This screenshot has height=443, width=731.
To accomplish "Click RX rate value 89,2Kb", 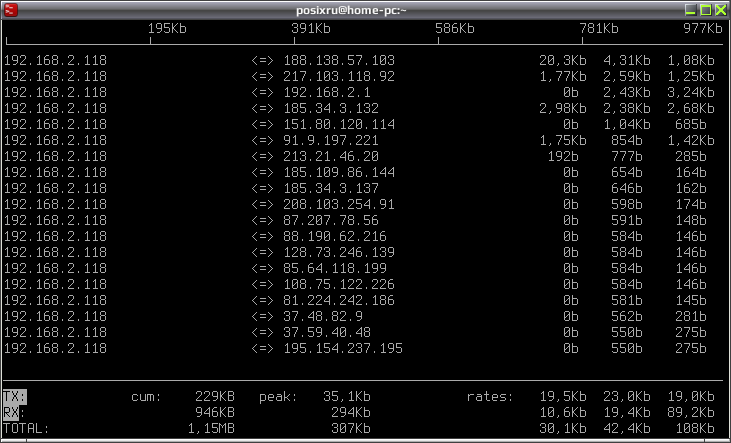I will click(690, 413).
